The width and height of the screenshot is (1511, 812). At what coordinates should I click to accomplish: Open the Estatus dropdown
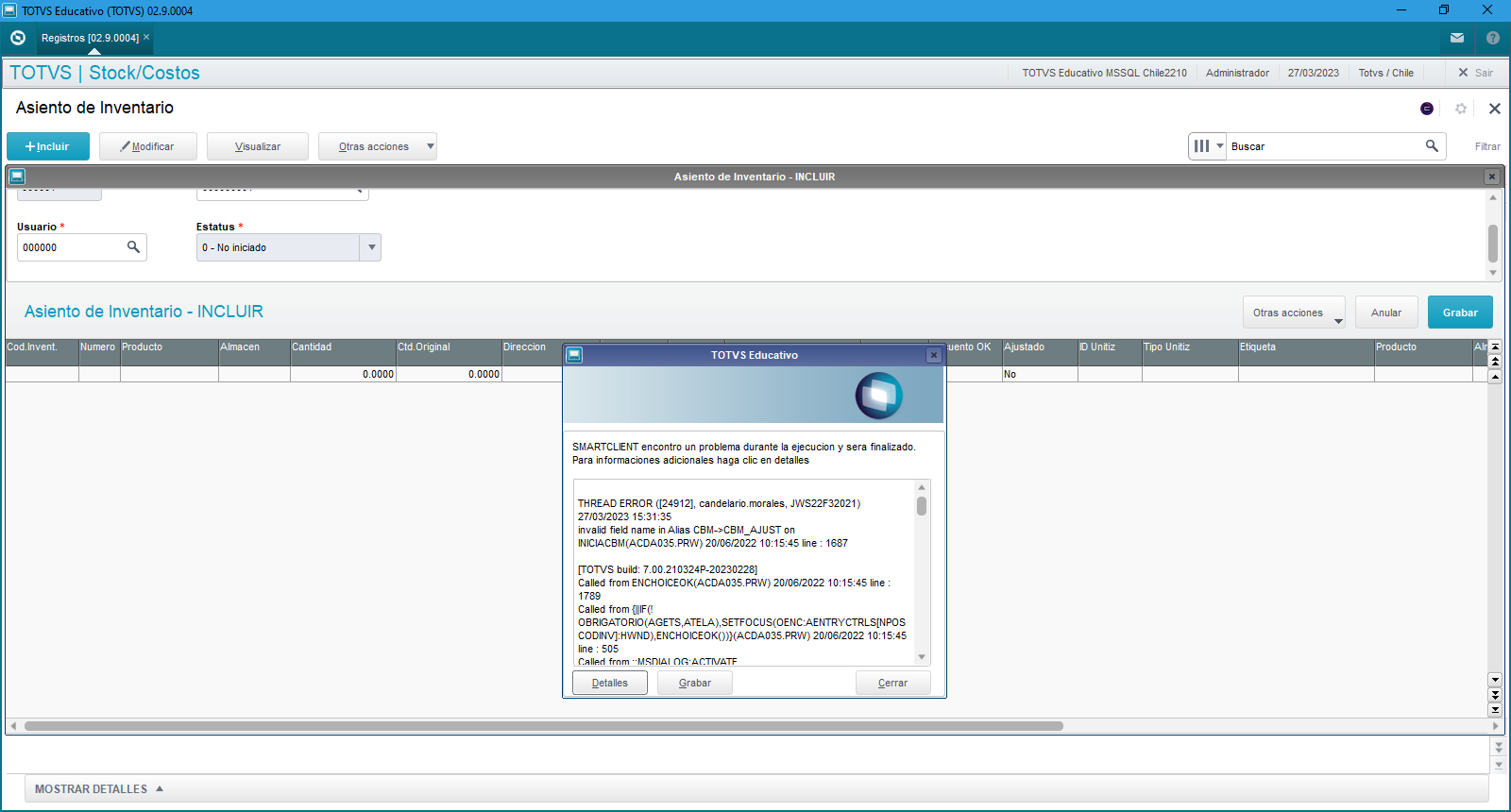tap(371, 247)
